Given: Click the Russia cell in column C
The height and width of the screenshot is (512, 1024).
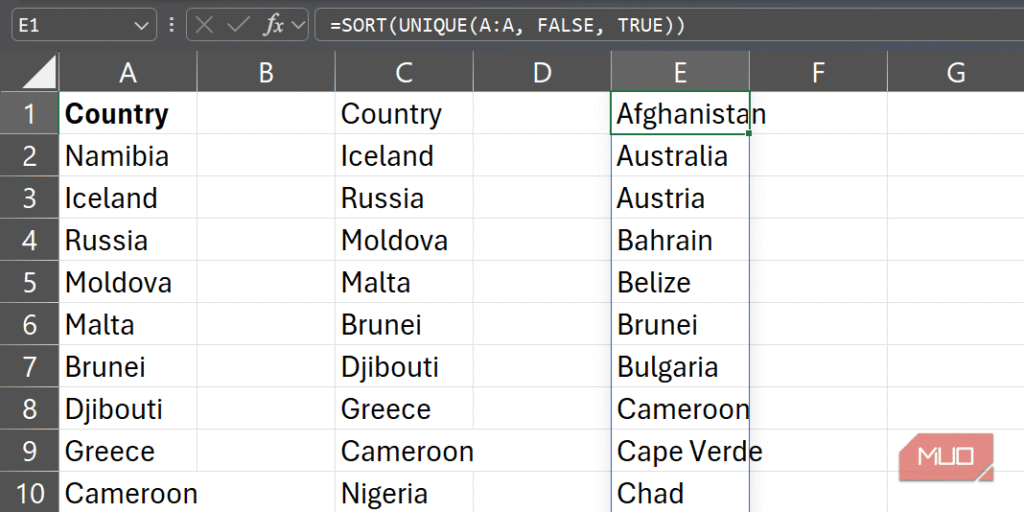Looking at the screenshot, I should tap(404, 197).
